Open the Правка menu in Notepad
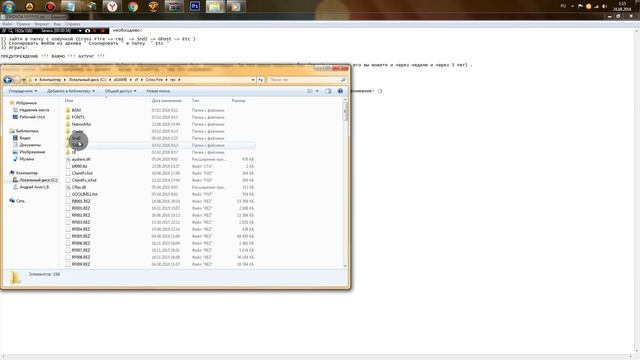The image size is (640, 360). pyautogui.click(x=23, y=24)
